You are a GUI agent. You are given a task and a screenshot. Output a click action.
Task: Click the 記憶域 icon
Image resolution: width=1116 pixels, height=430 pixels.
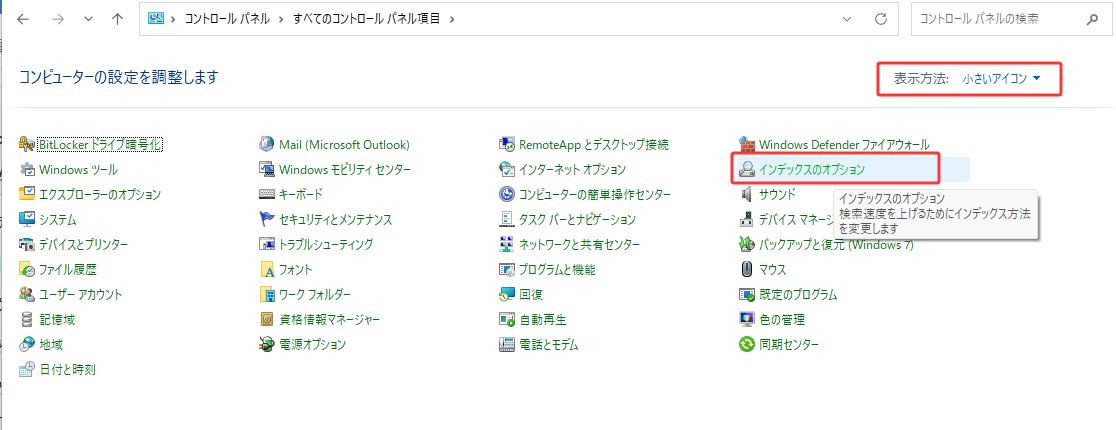27,320
